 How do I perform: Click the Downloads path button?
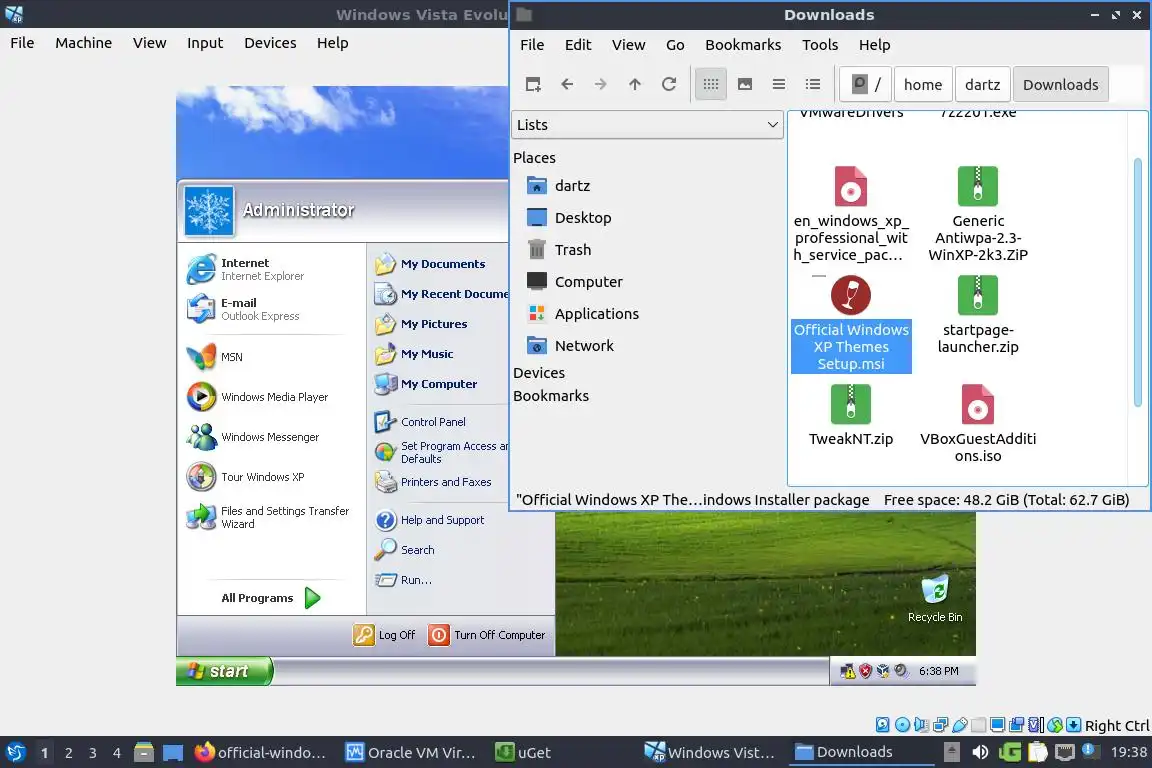point(1060,85)
